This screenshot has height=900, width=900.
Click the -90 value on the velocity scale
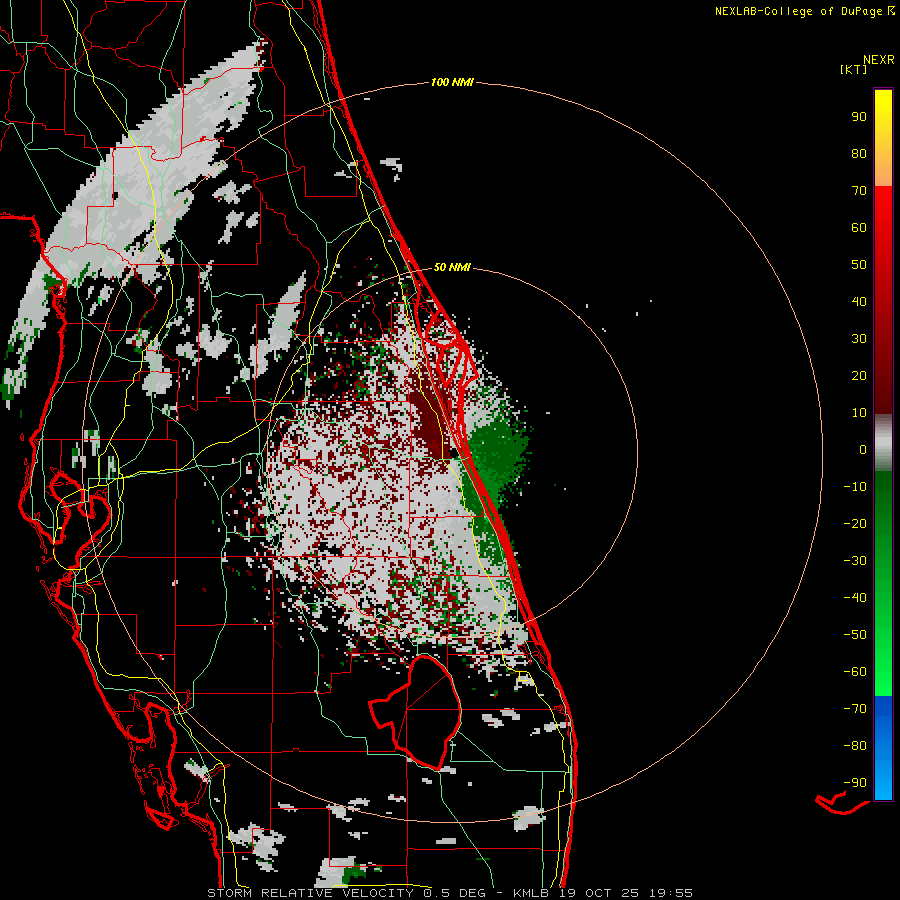pyautogui.click(x=855, y=782)
